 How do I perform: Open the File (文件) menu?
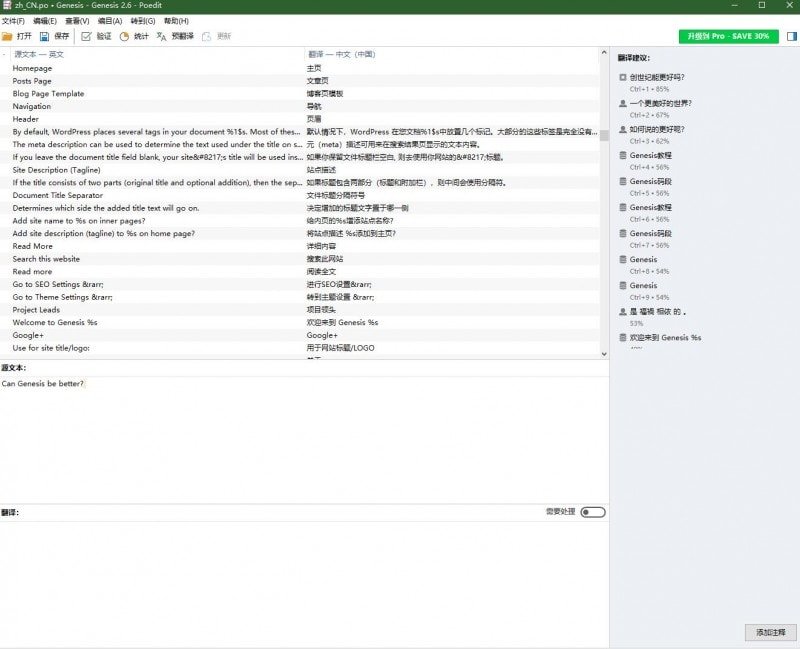(x=13, y=21)
